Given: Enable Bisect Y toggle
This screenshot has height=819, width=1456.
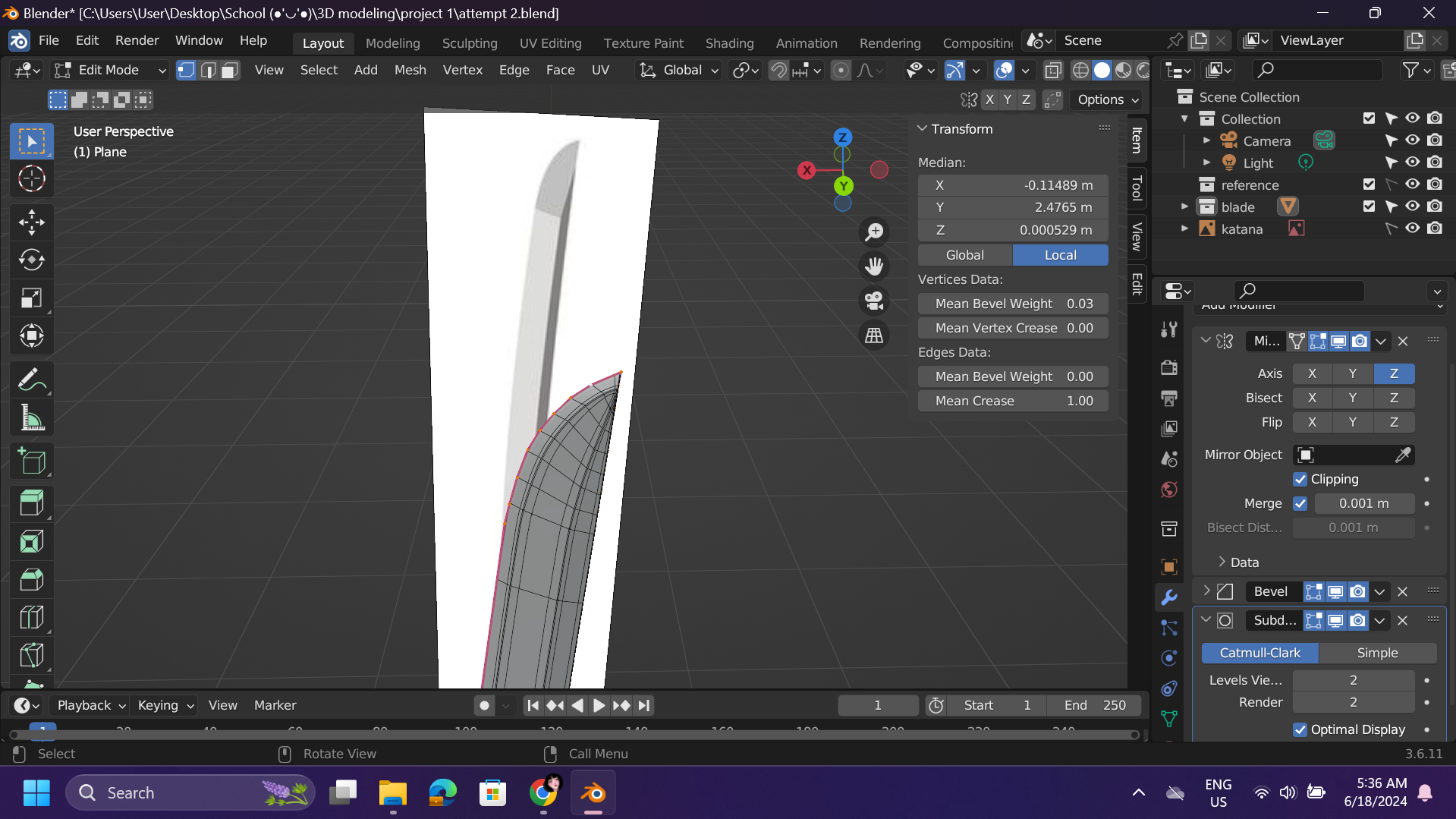Looking at the screenshot, I should (1352, 398).
